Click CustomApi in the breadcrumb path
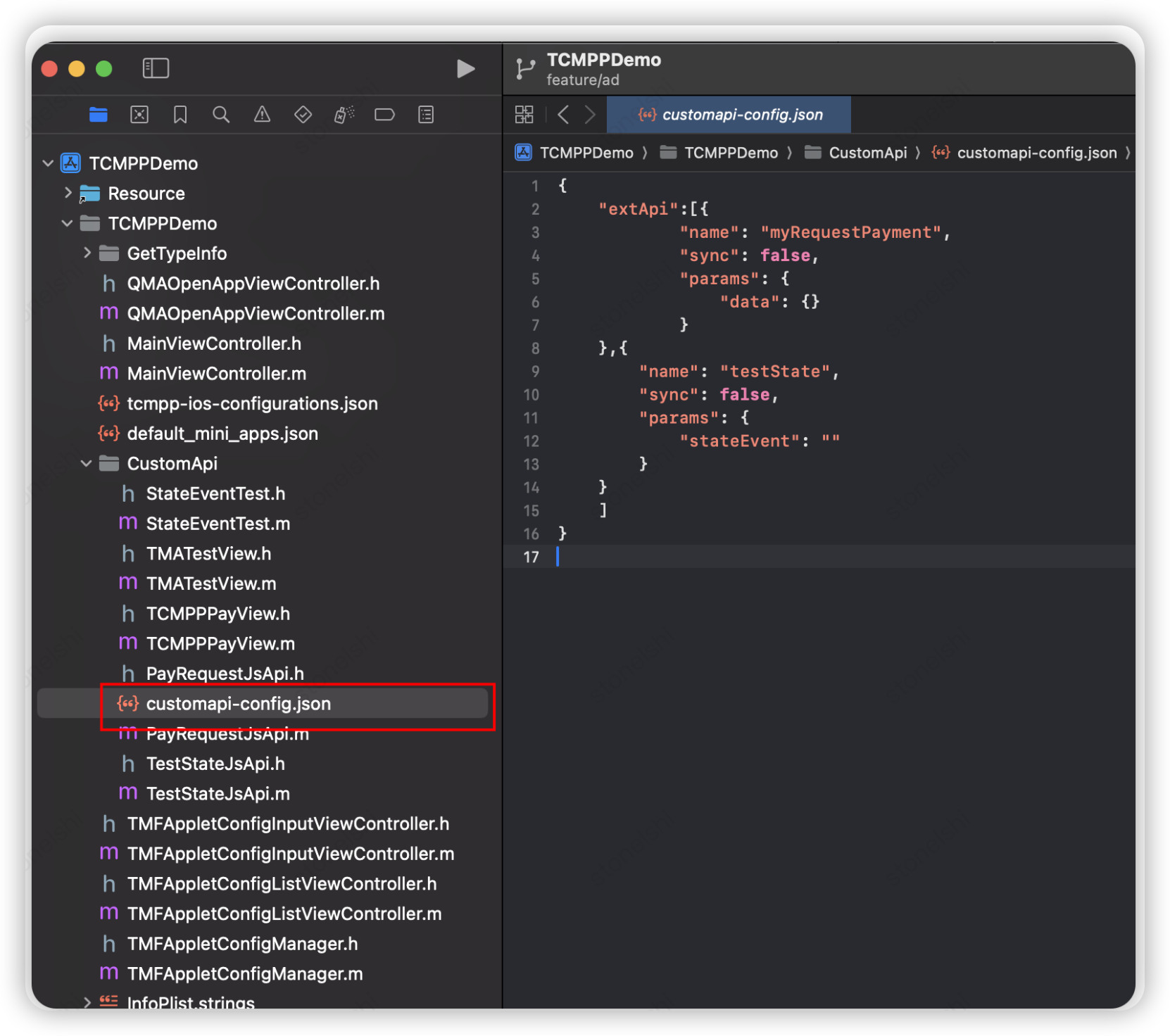 click(867, 153)
